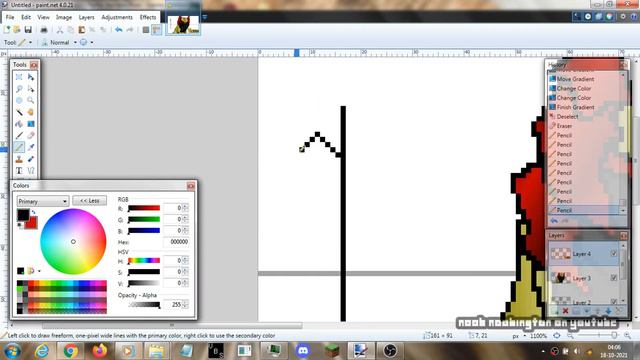
Task: Toggle Layer 2 visibility checkbox
Action: pos(613,302)
